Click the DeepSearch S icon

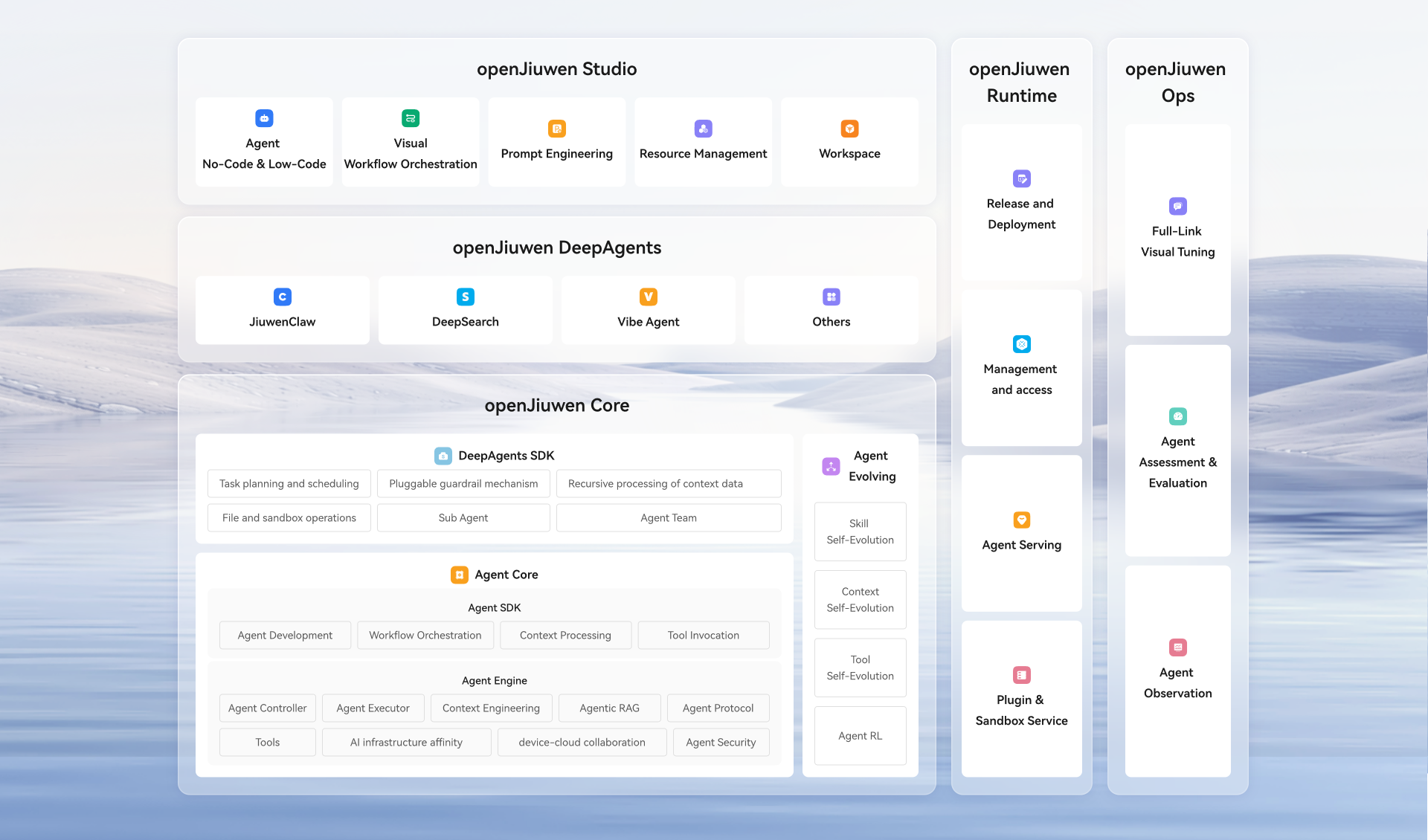(x=466, y=297)
